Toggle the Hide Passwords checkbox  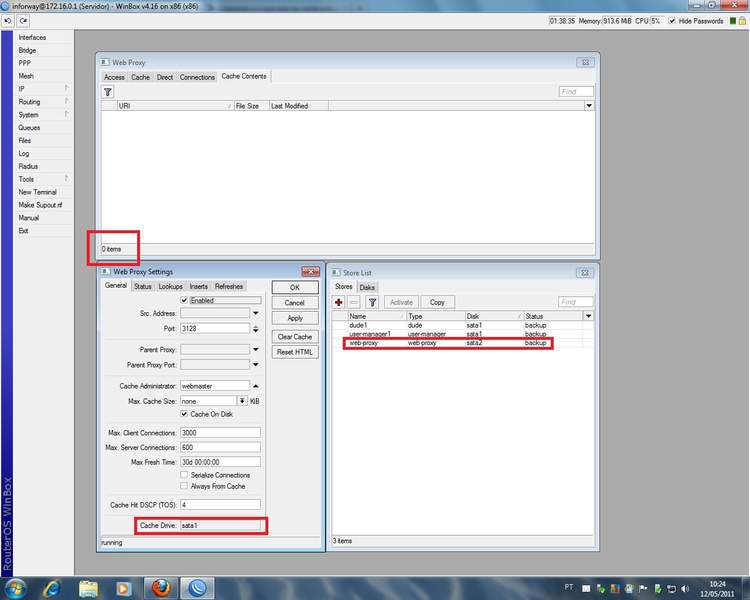[x=672, y=21]
